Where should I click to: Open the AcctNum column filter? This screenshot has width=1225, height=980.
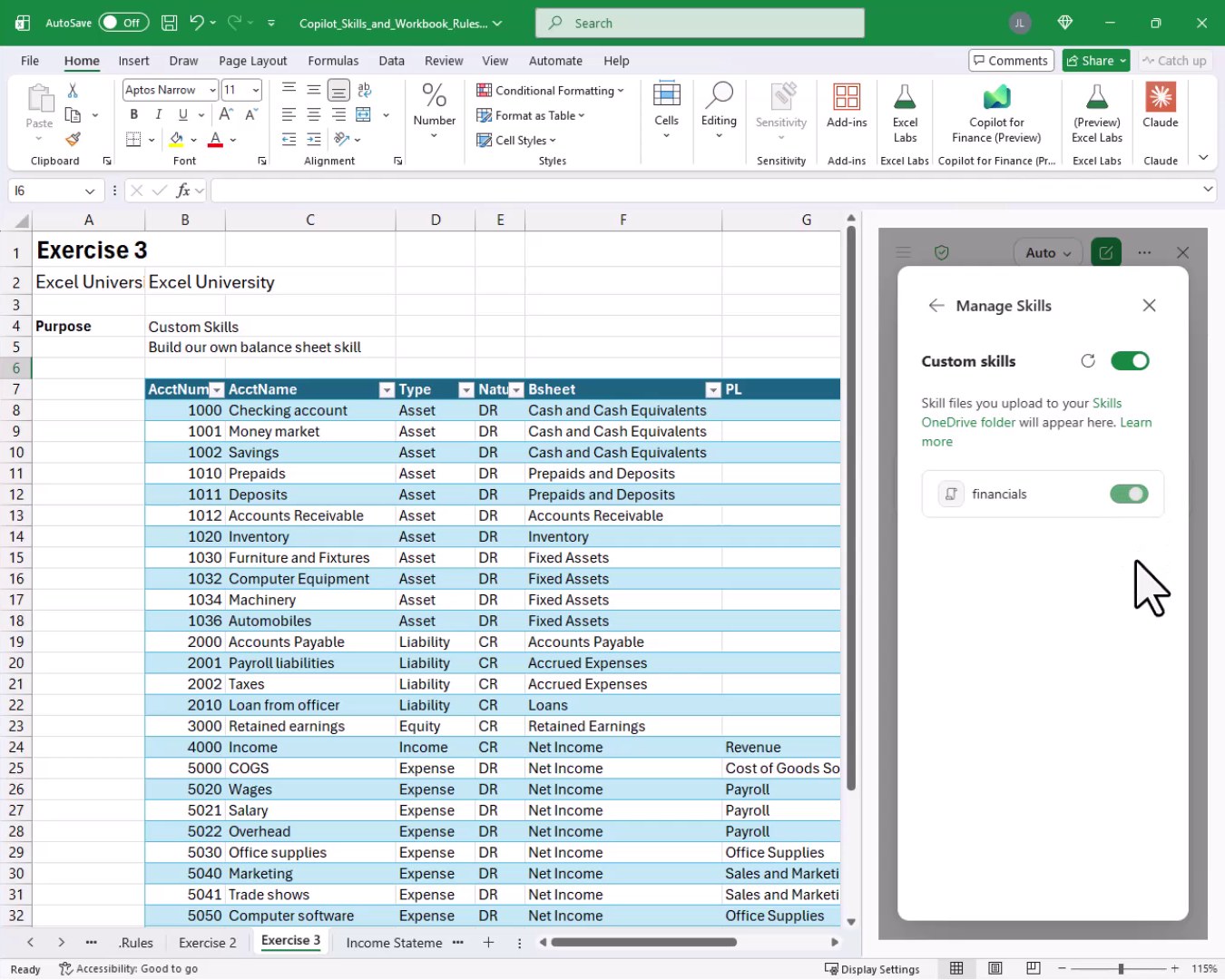coord(216,390)
